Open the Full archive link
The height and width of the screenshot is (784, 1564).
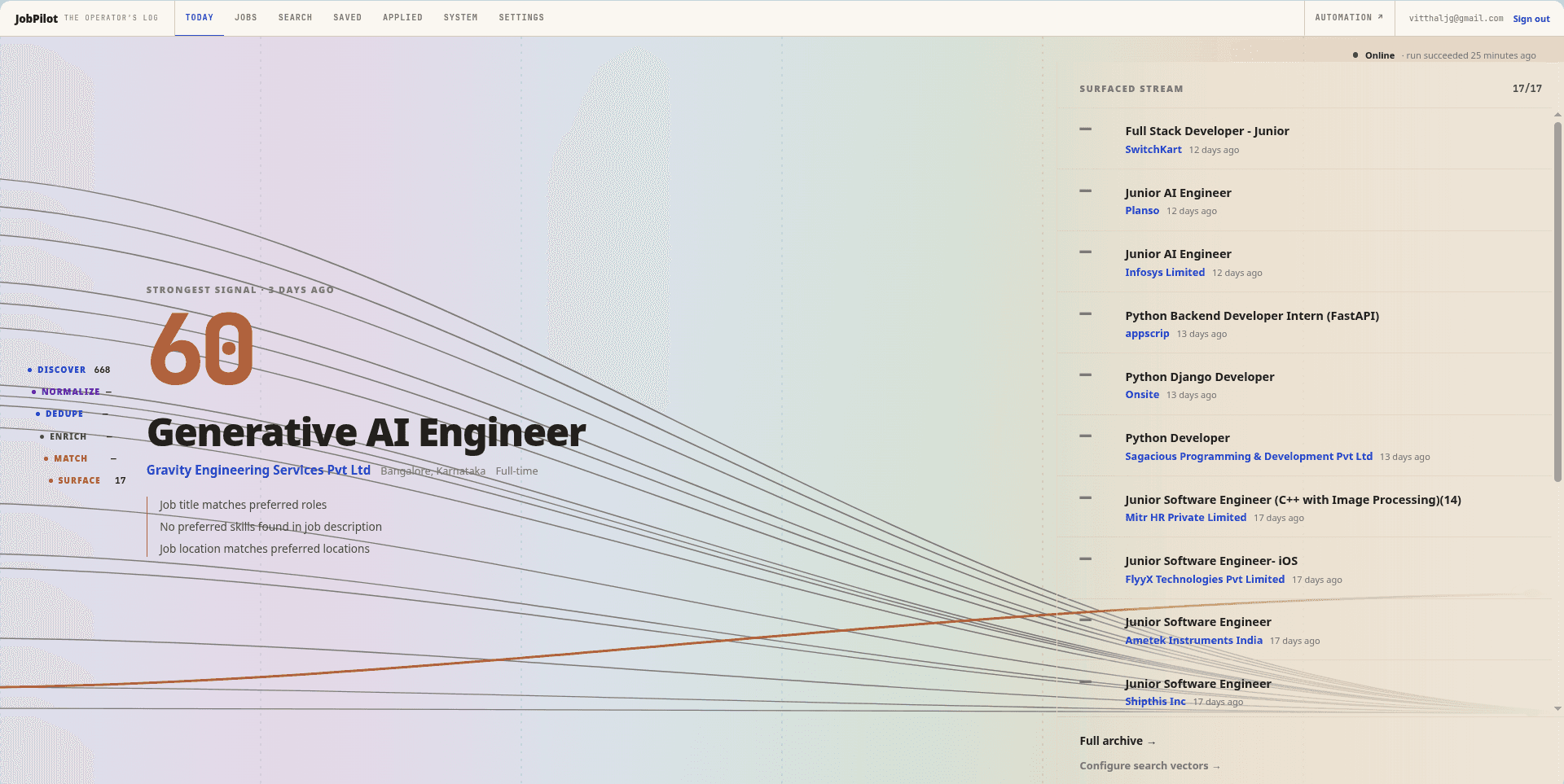point(1118,741)
